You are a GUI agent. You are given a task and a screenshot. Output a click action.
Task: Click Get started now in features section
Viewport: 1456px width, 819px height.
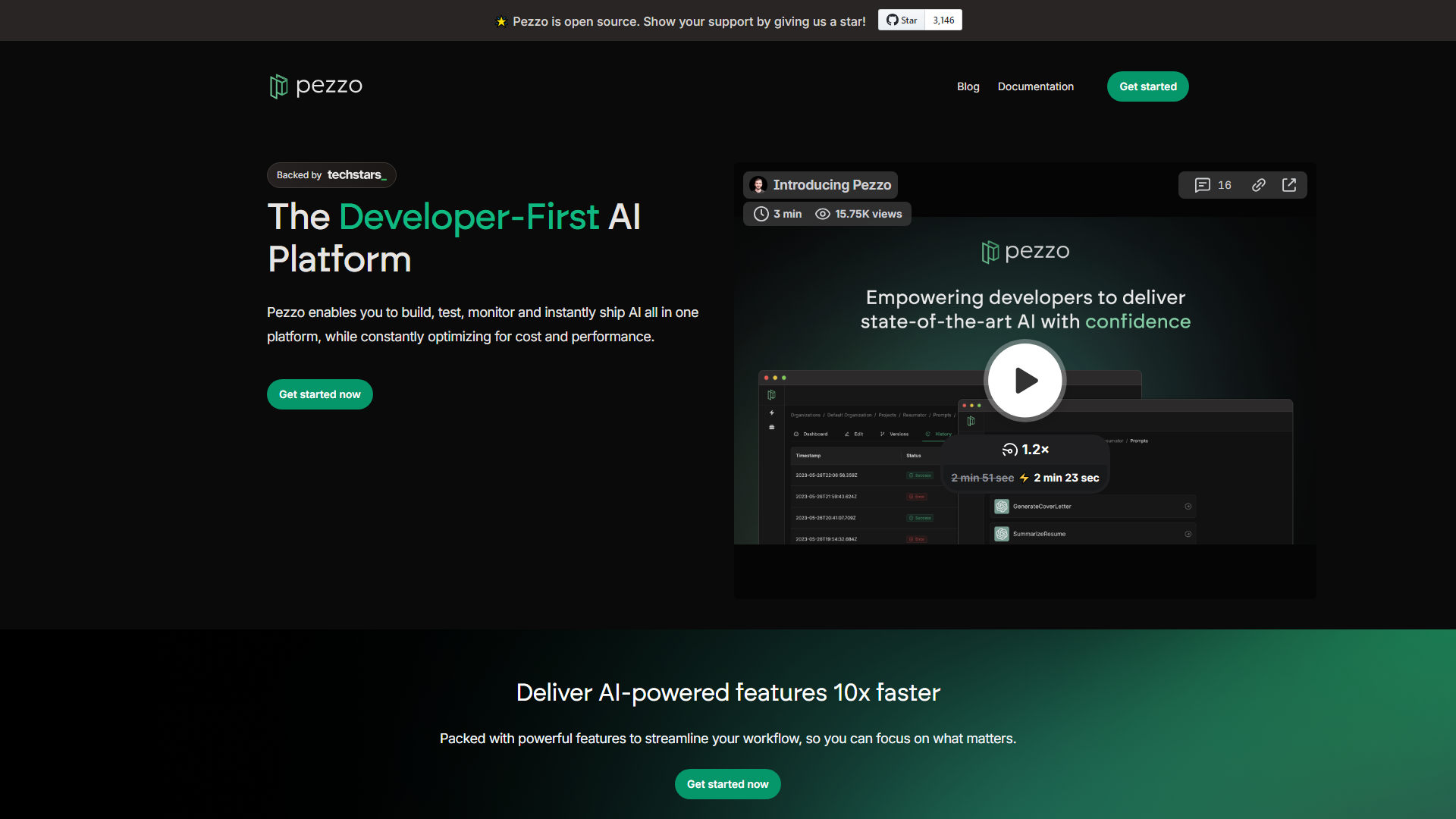pos(727,784)
